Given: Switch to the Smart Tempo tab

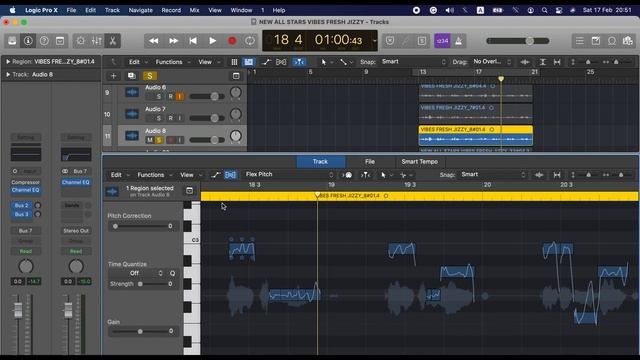Looking at the screenshot, I should (419, 162).
